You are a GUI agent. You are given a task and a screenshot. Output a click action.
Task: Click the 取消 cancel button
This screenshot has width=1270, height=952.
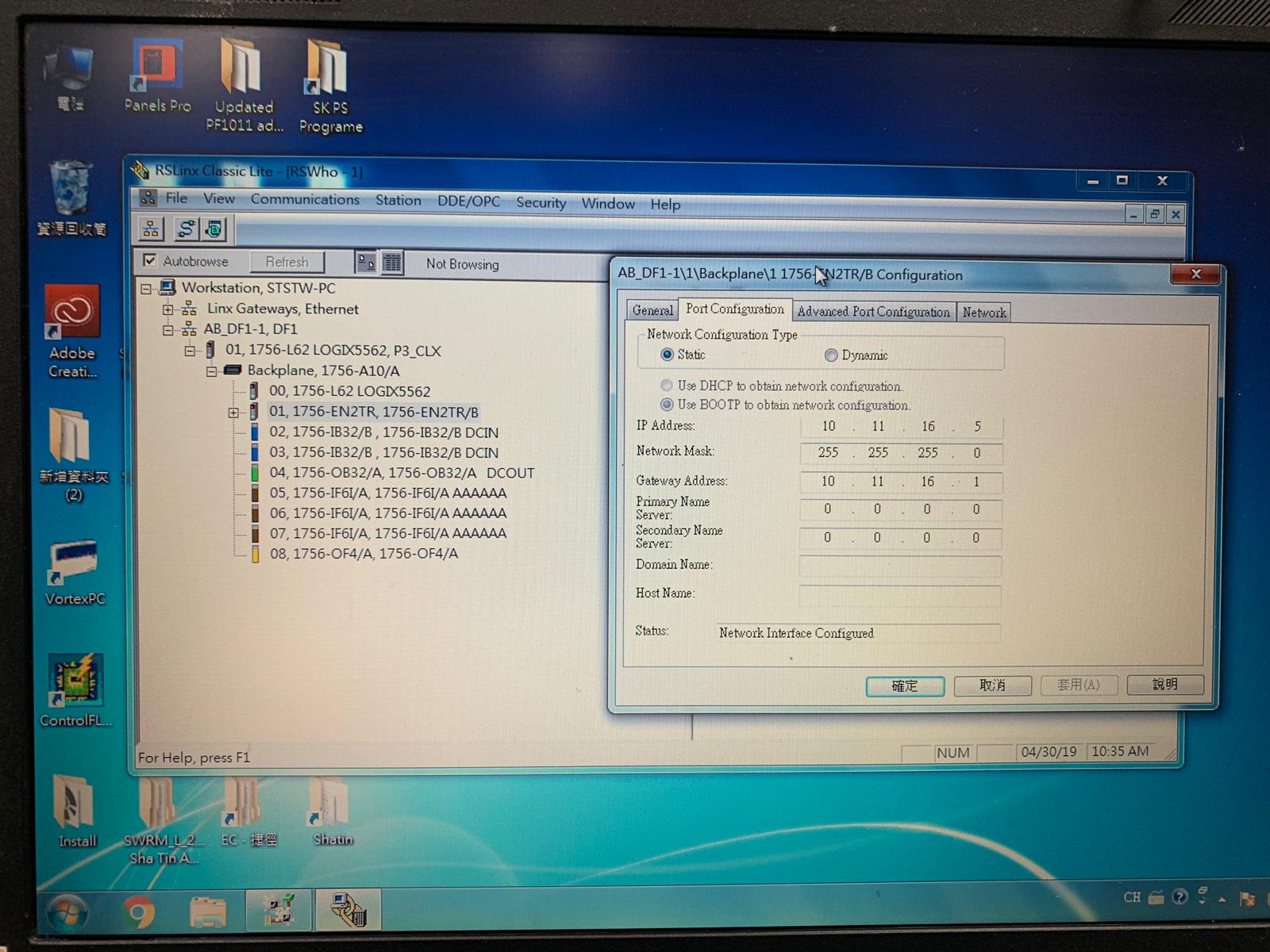(x=992, y=685)
